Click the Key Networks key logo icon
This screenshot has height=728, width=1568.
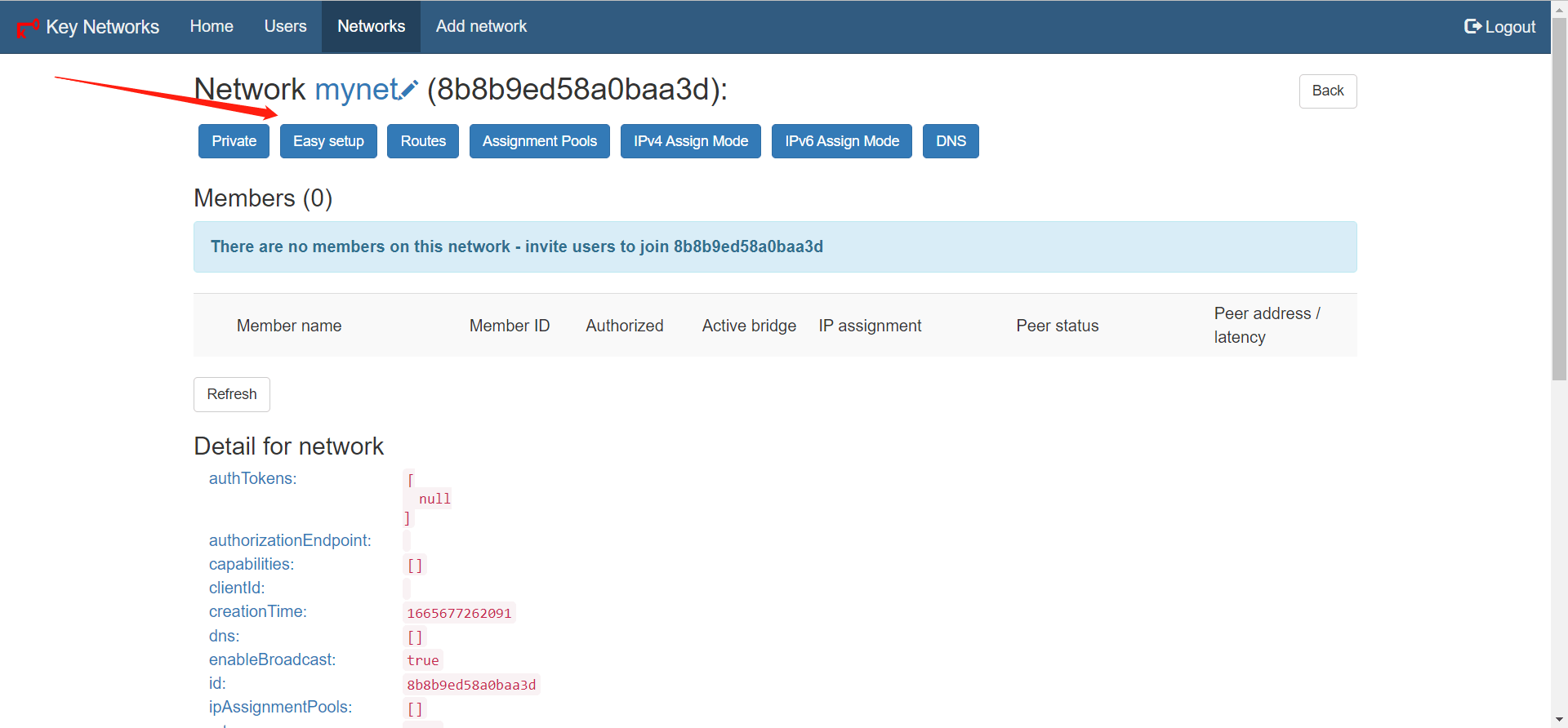[28, 28]
